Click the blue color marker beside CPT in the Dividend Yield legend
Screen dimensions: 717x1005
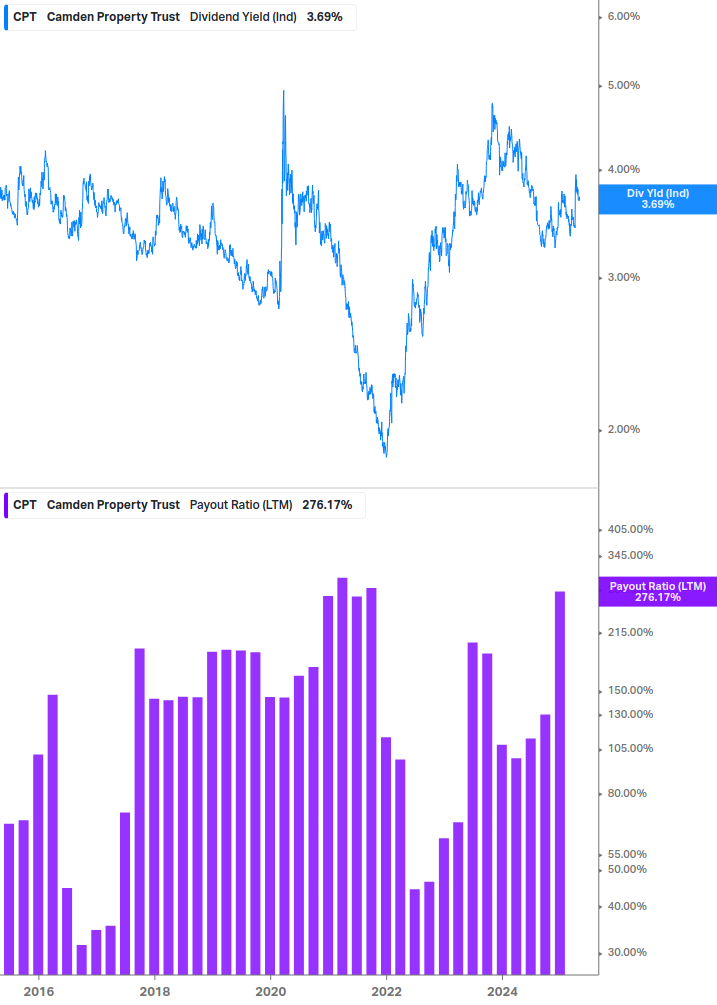pyautogui.click(x=6, y=17)
